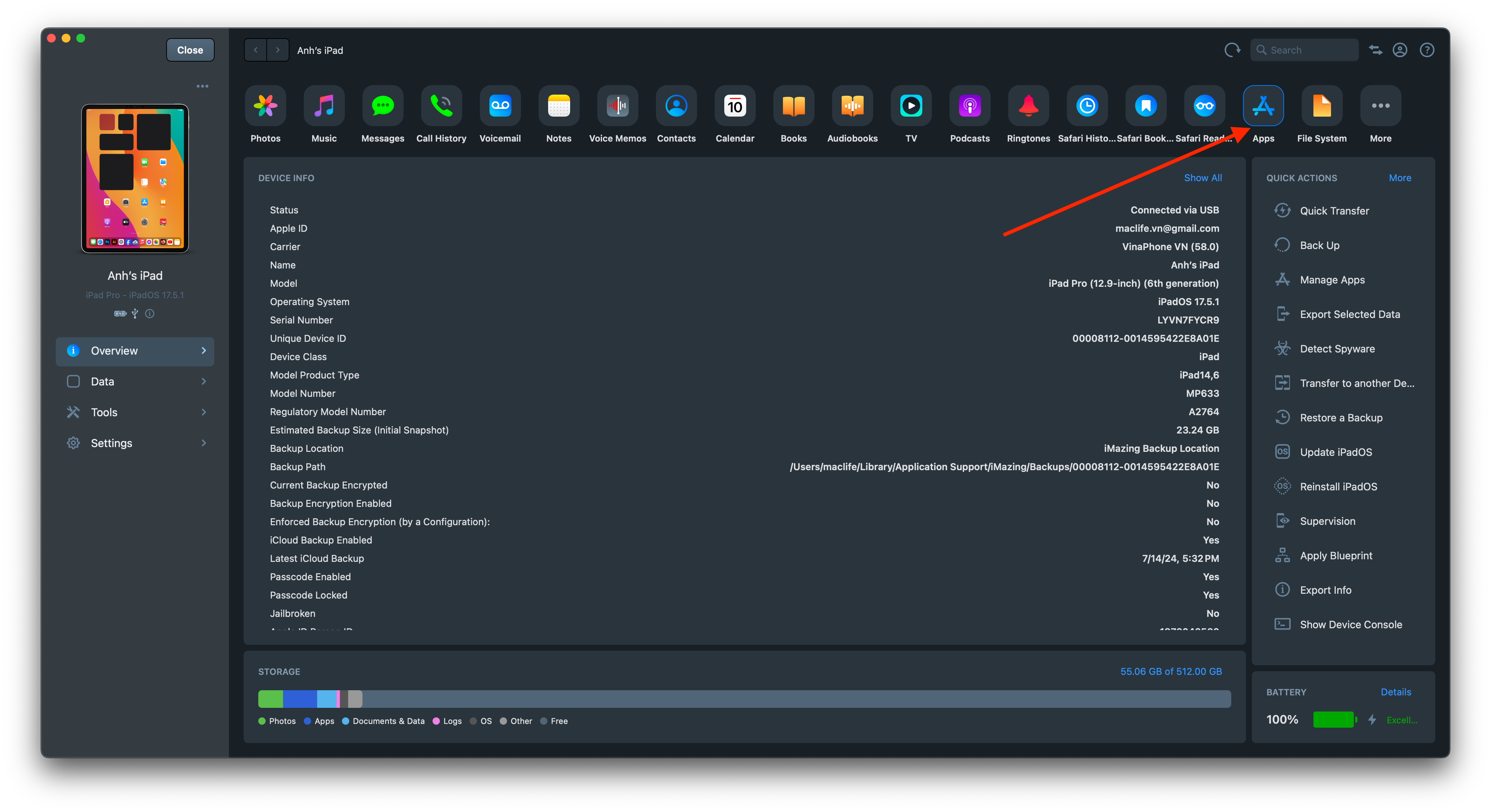
Task: Expand the Data sidebar section
Action: coord(135,381)
